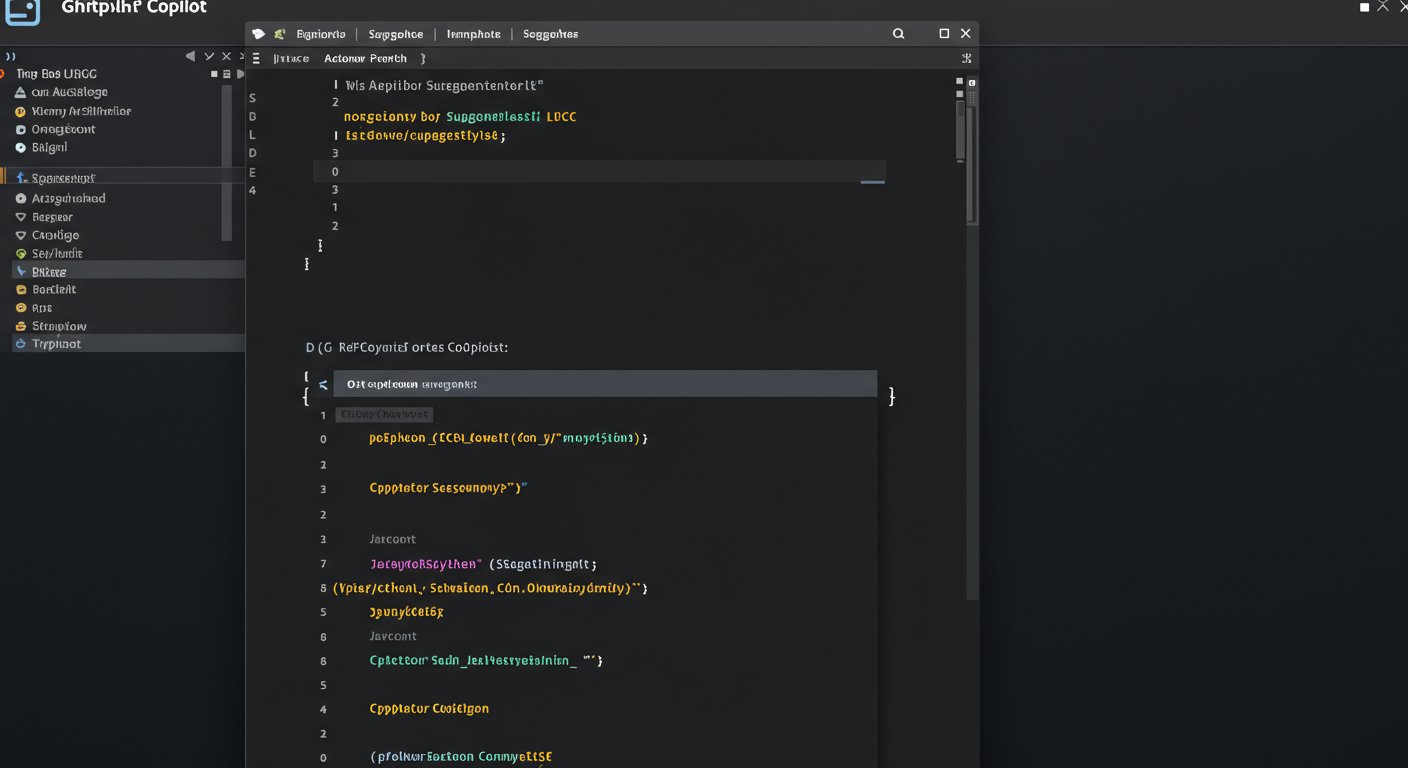This screenshot has height=768, width=1408.
Task: Click the hamburger menu icon on the toolbar
Action: coord(256,58)
